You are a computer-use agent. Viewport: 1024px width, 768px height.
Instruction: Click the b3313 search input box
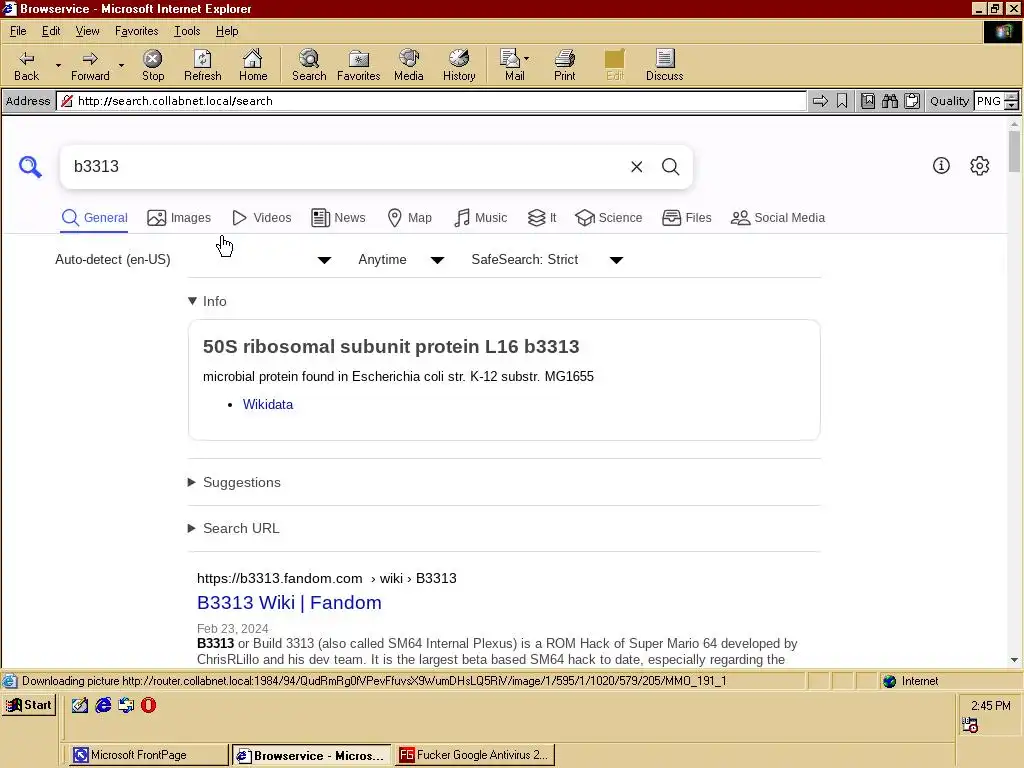[346, 167]
